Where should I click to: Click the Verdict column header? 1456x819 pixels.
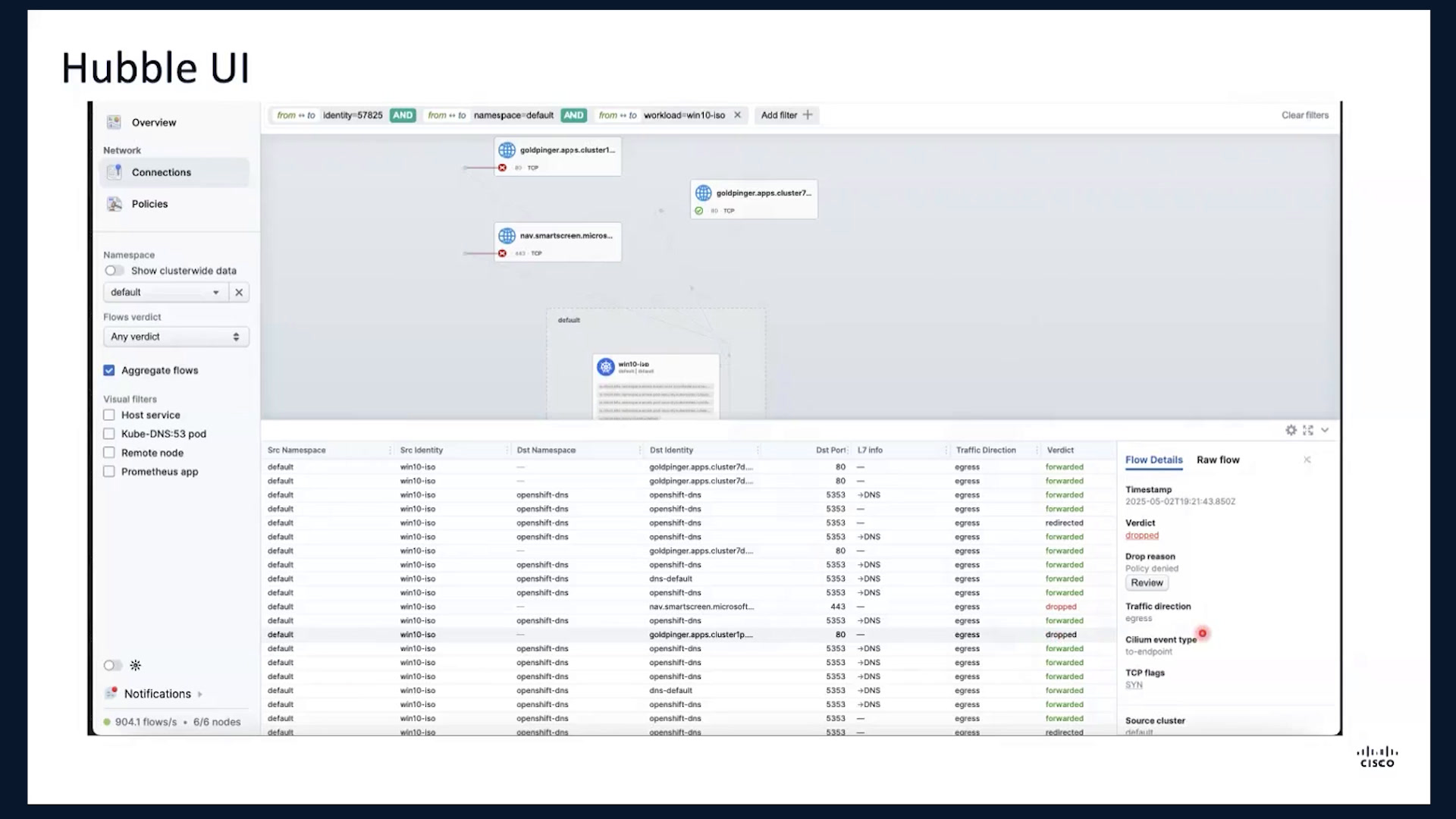pos(1060,450)
